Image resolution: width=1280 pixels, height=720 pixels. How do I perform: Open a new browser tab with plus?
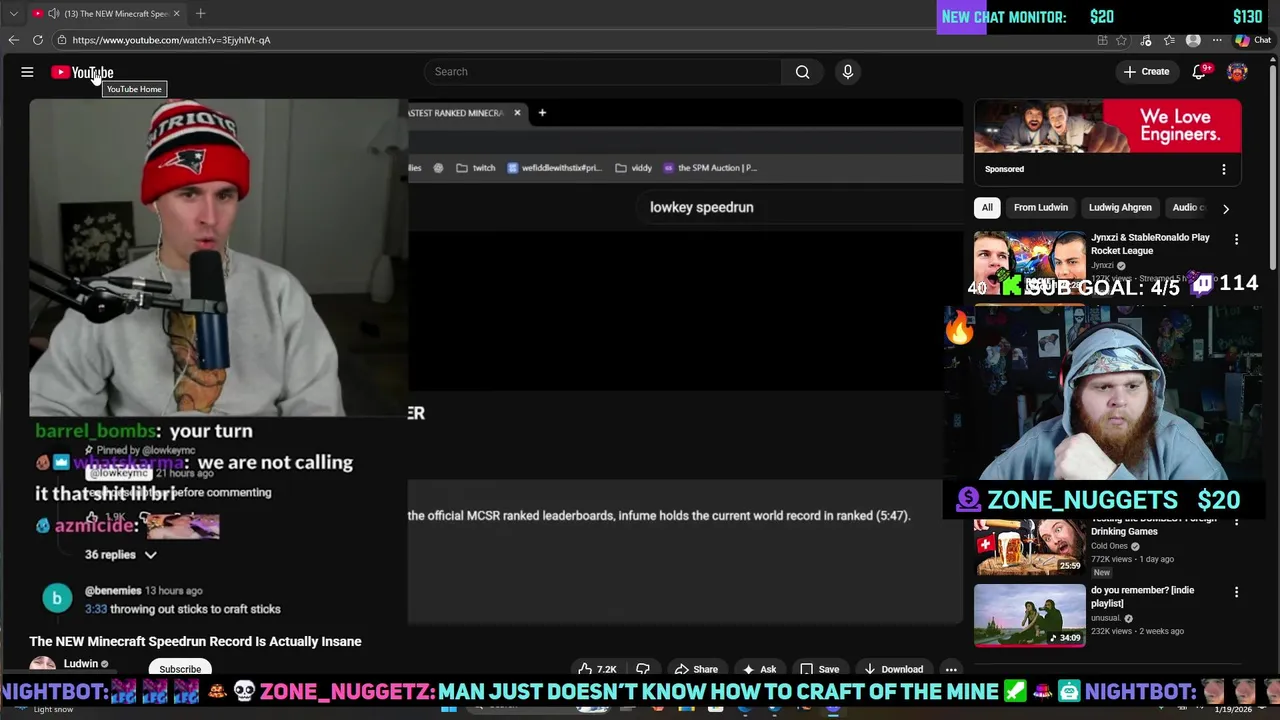tap(200, 14)
